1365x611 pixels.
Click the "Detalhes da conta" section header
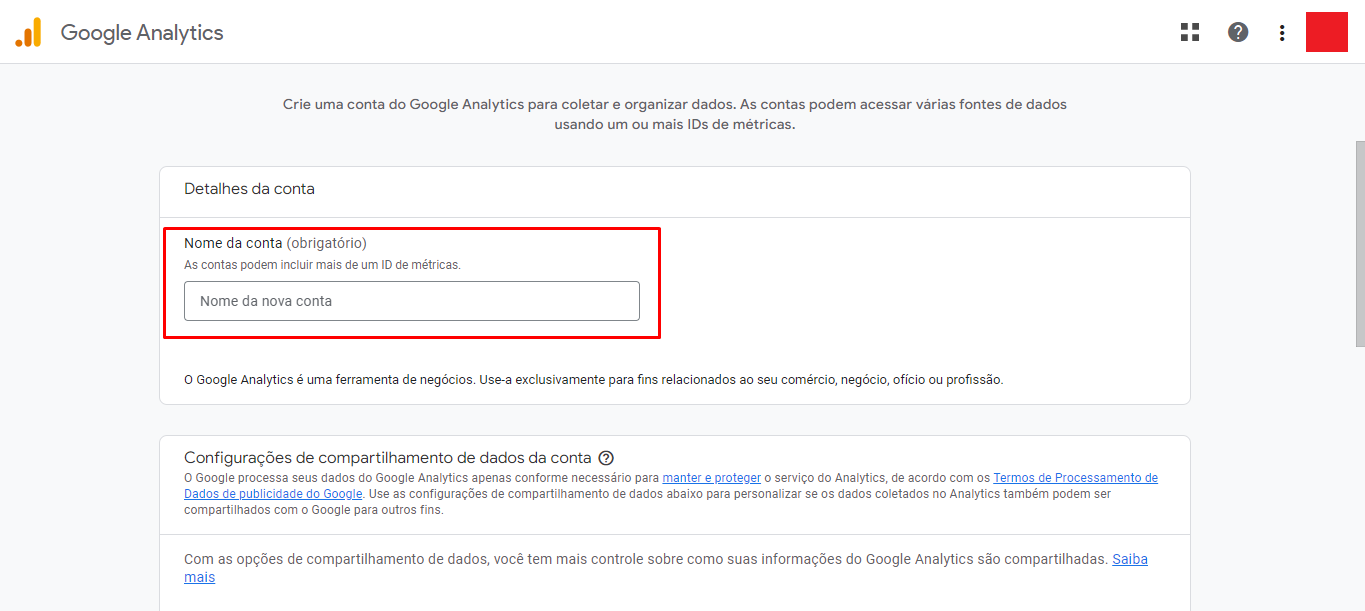(x=249, y=189)
